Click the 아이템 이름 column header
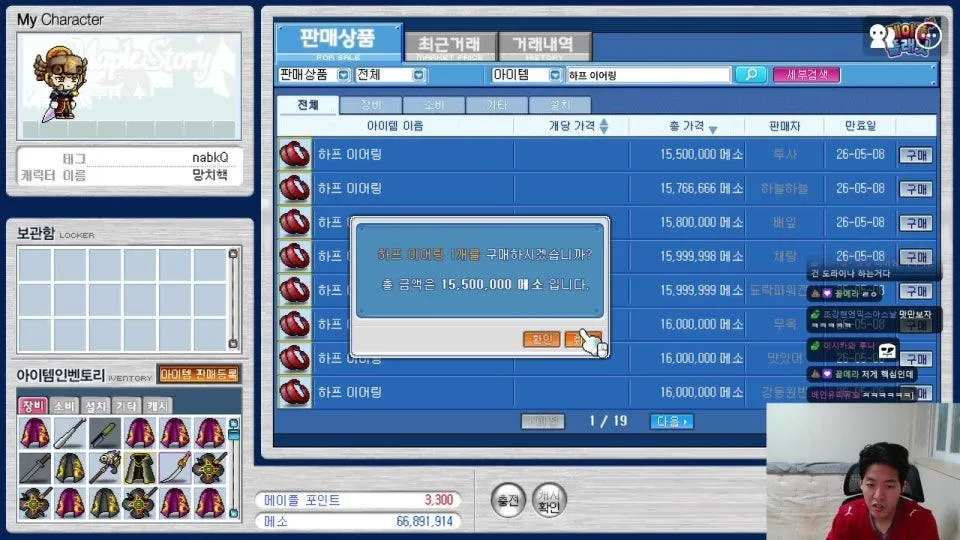960x540 pixels. 395,126
